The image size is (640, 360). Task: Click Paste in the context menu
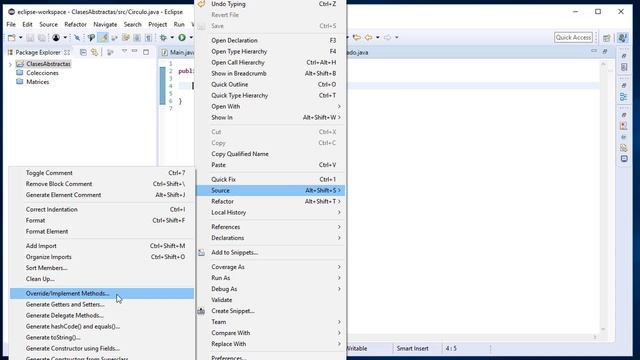pyautogui.click(x=271, y=165)
